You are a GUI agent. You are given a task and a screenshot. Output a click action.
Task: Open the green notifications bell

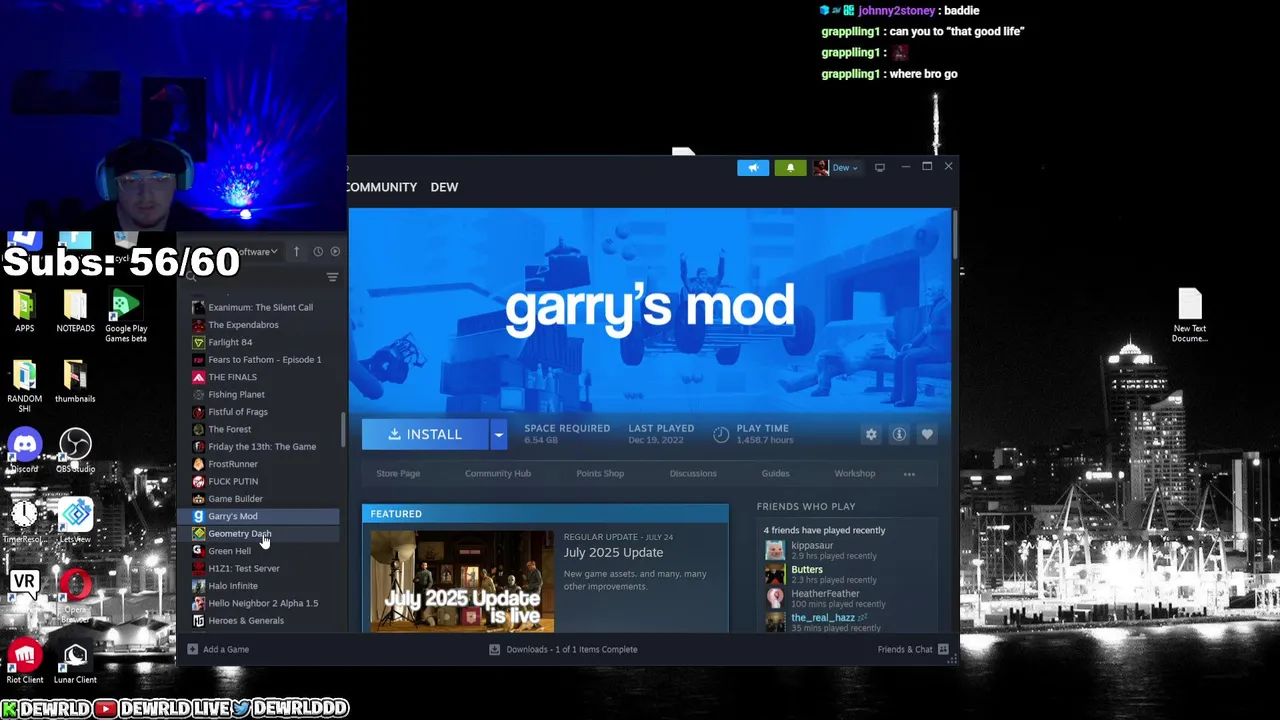(x=790, y=168)
